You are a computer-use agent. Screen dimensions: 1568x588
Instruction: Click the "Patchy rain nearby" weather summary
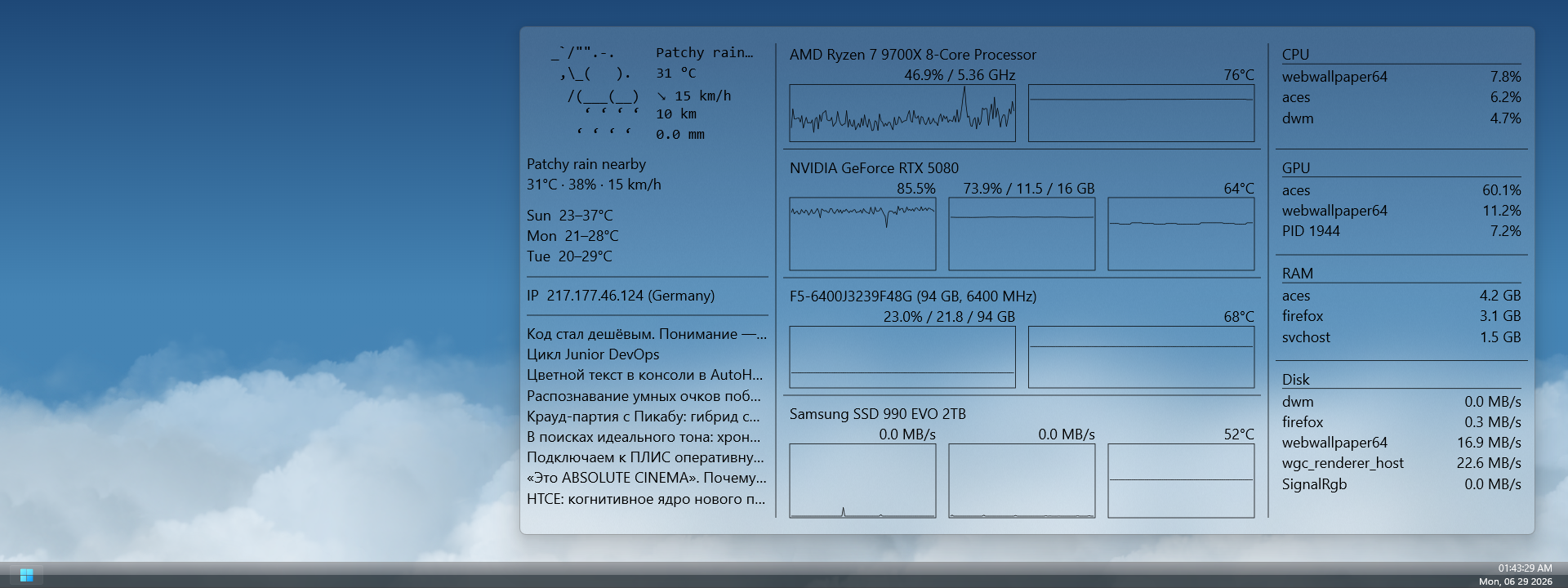(x=586, y=164)
